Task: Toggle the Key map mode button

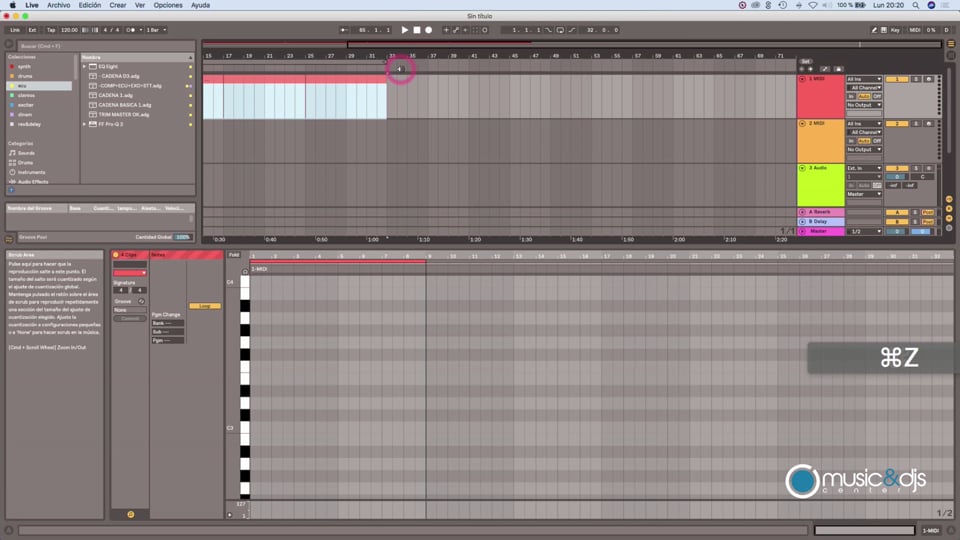Action: (895, 29)
